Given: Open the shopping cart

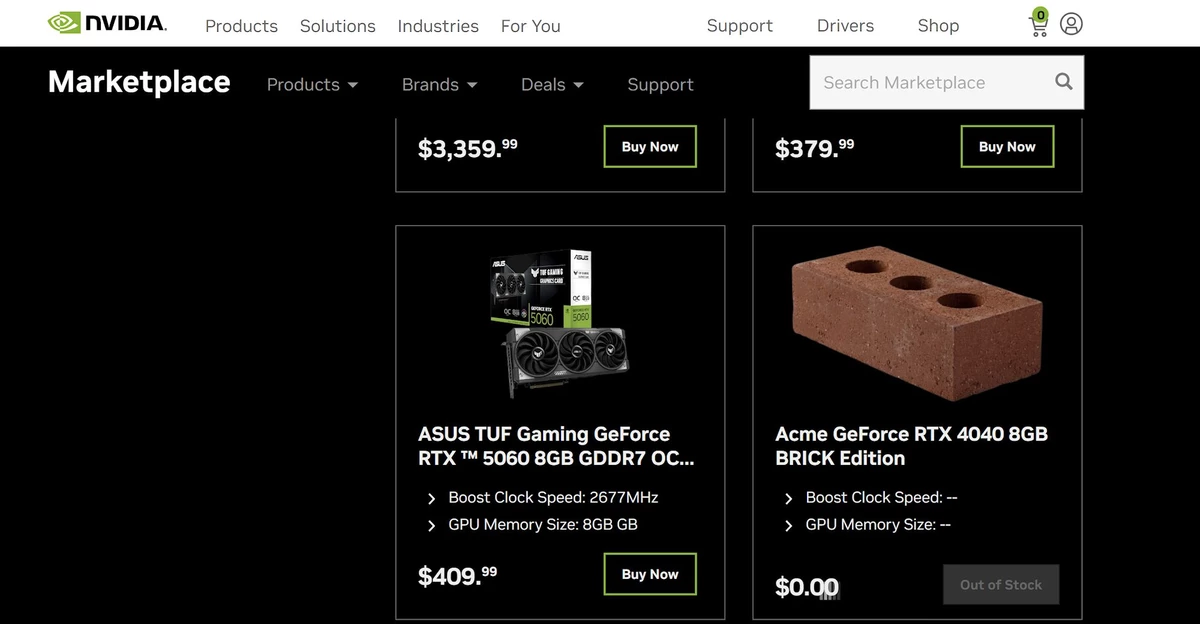Looking at the screenshot, I should coord(1038,25).
